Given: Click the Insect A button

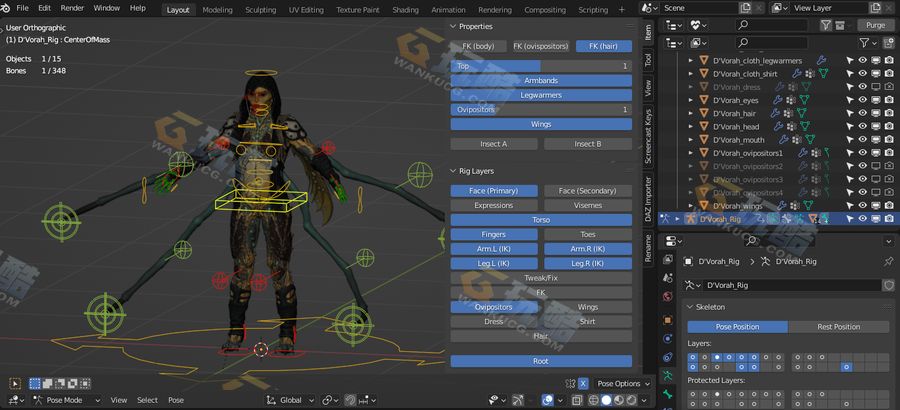Looking at the screenshot, I should pyautogui.click(x=494, y=144).
